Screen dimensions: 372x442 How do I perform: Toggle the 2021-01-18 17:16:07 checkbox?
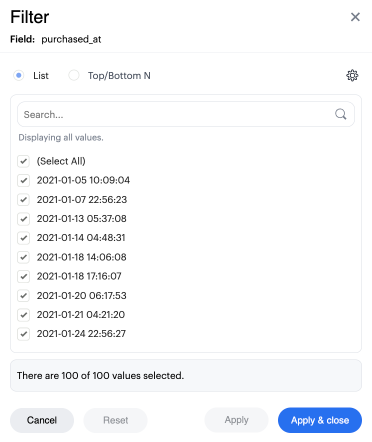pos(23,276)
